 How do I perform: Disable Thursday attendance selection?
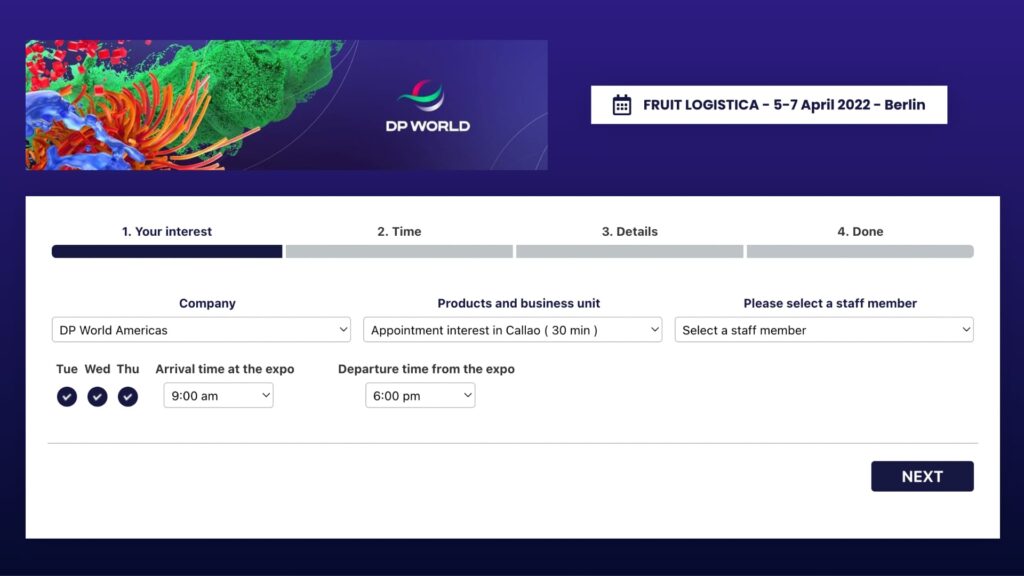128,396
